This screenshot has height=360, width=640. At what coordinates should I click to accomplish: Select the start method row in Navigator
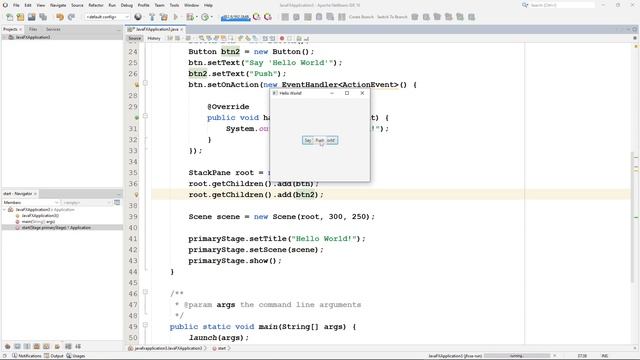coord(62,228)
